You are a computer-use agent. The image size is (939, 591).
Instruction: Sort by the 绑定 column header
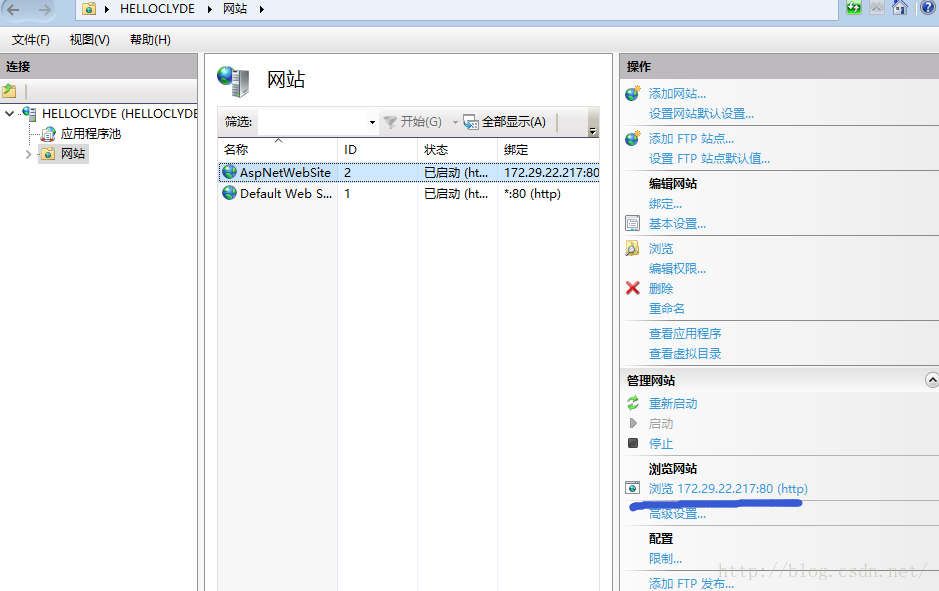pyautogui.click(x=548, y=150)
